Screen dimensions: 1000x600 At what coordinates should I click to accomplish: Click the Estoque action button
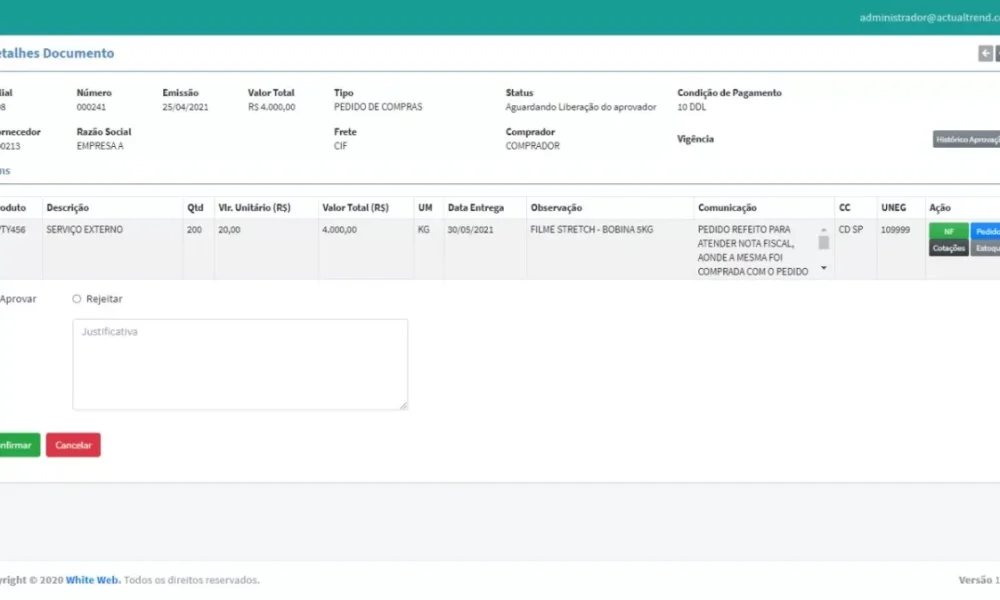(985, 248)
